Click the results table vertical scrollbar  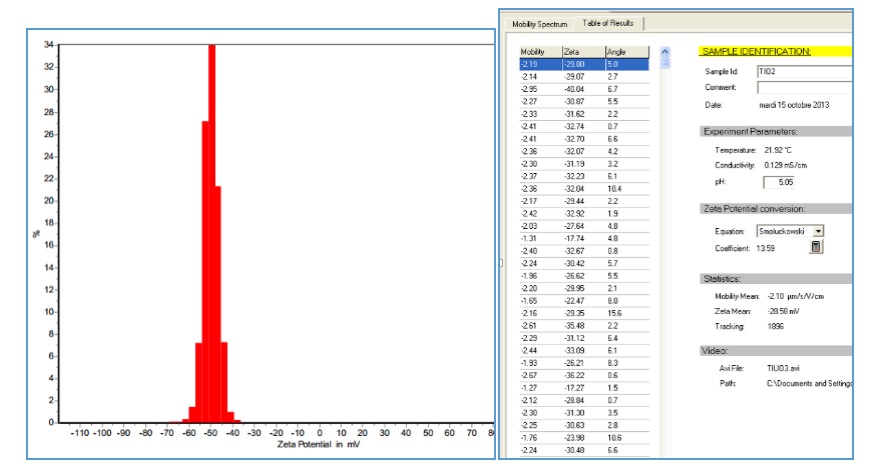pos(667,250)
